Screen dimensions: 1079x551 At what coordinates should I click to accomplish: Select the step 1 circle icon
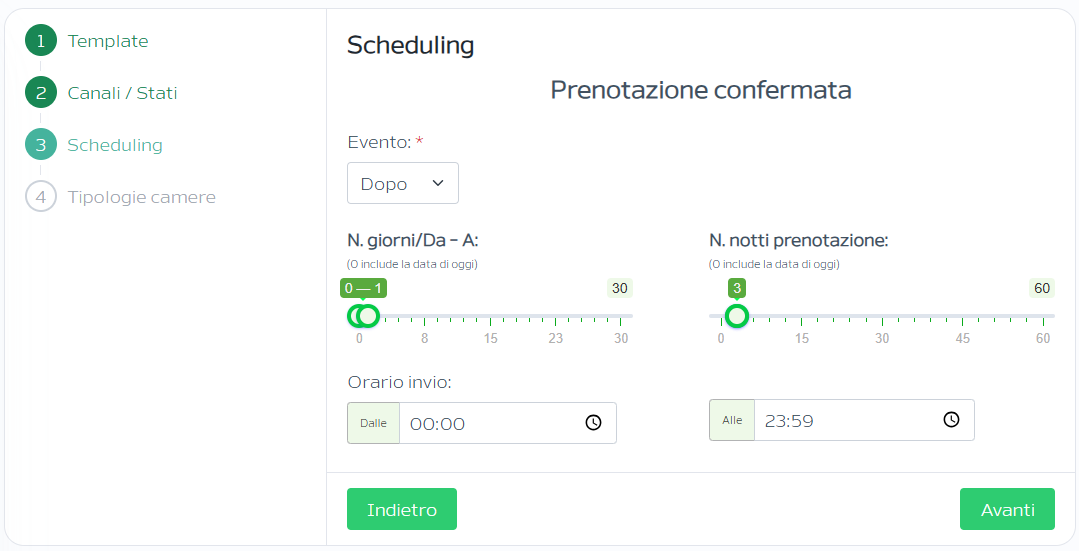point(41,41)
